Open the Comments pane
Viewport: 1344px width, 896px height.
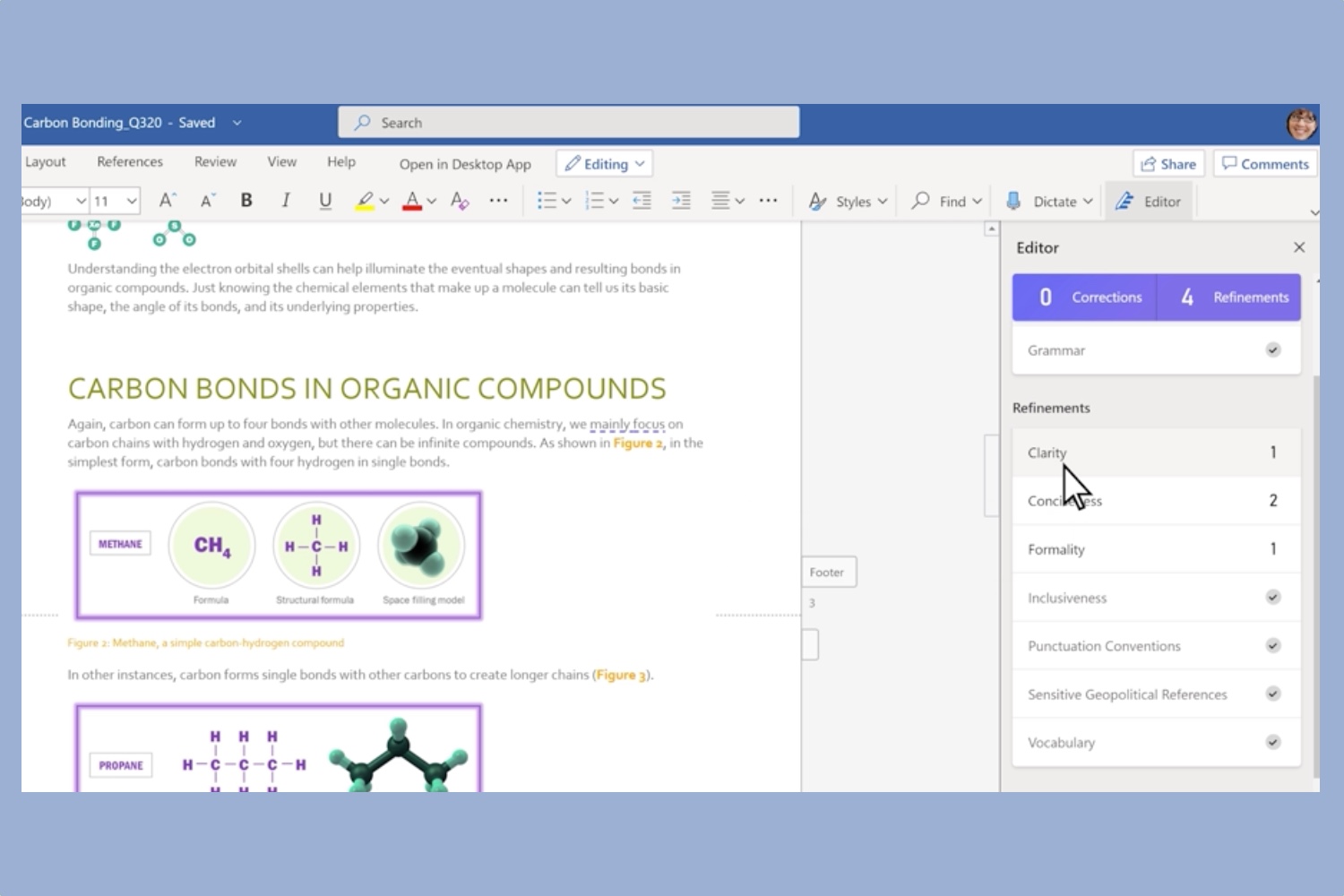1264,163
